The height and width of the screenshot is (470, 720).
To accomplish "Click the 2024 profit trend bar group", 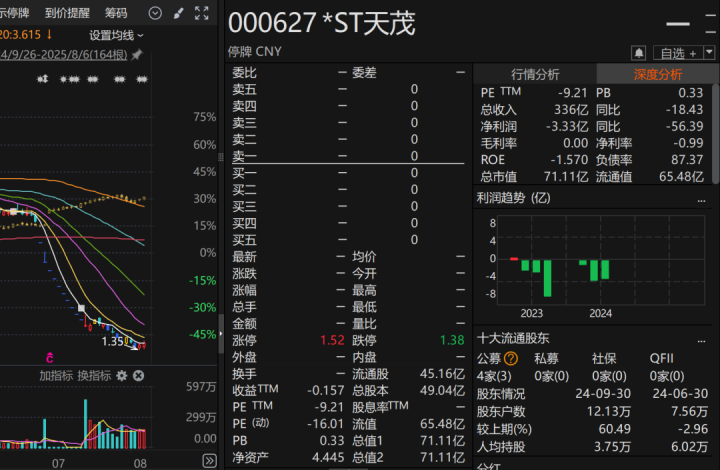I will (x=595, y=270).
